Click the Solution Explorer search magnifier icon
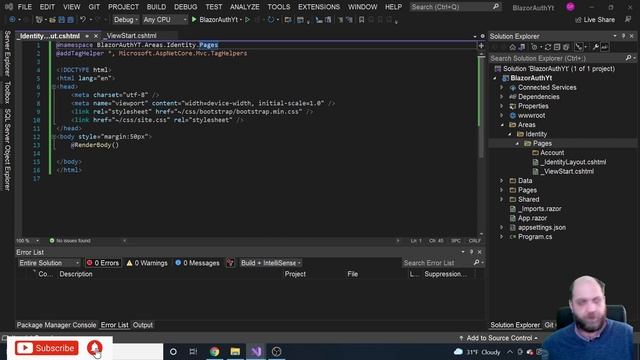 click(x=629, y=58)
